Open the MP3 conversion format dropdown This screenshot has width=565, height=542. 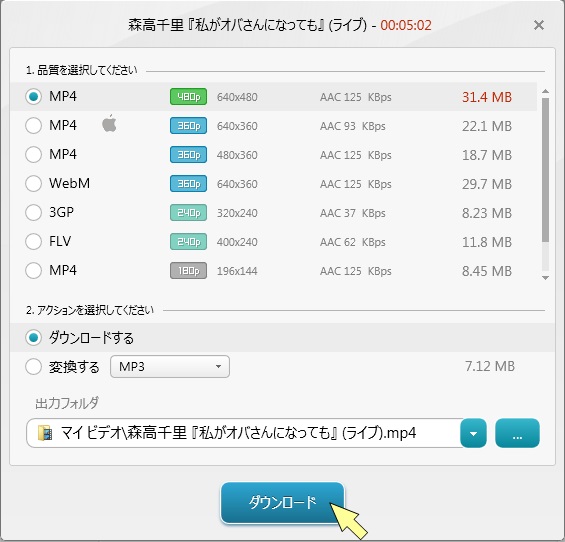pyautogui.click(x=170, y=366)
